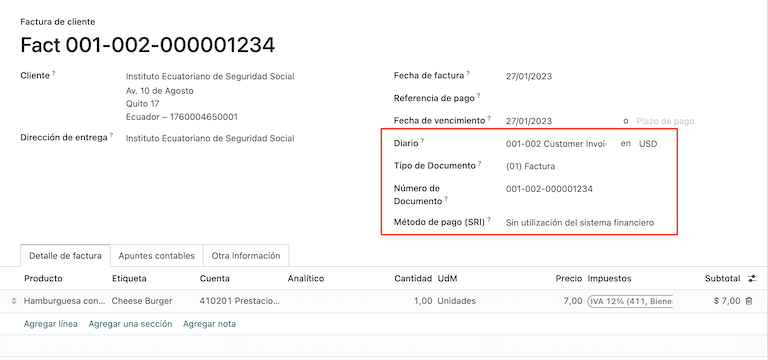
Task: Click Agregar nota link
Action: [209, 324]
